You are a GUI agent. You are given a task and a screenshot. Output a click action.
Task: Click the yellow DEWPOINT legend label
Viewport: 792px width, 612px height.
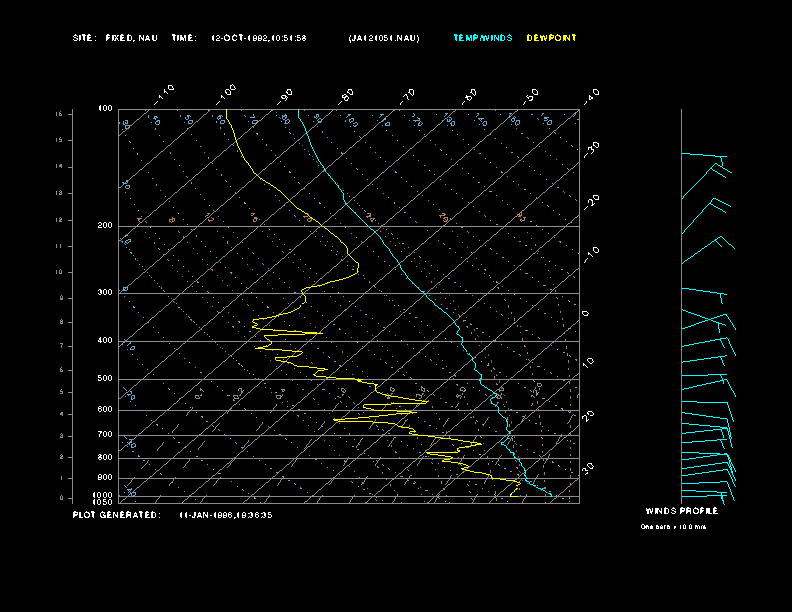coord(551,38)
